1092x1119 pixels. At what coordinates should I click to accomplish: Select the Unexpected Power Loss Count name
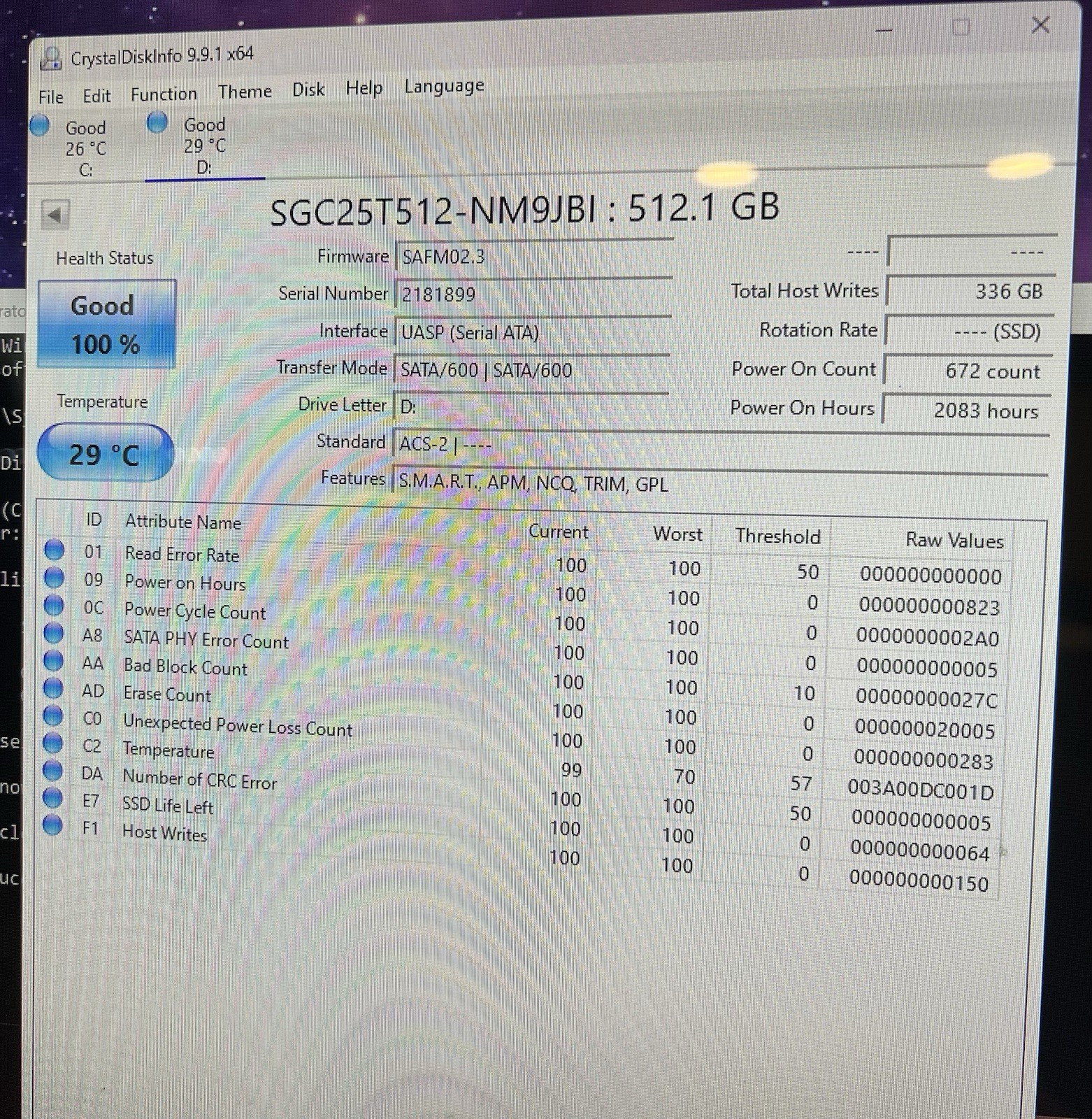click(x=238, y=725)
